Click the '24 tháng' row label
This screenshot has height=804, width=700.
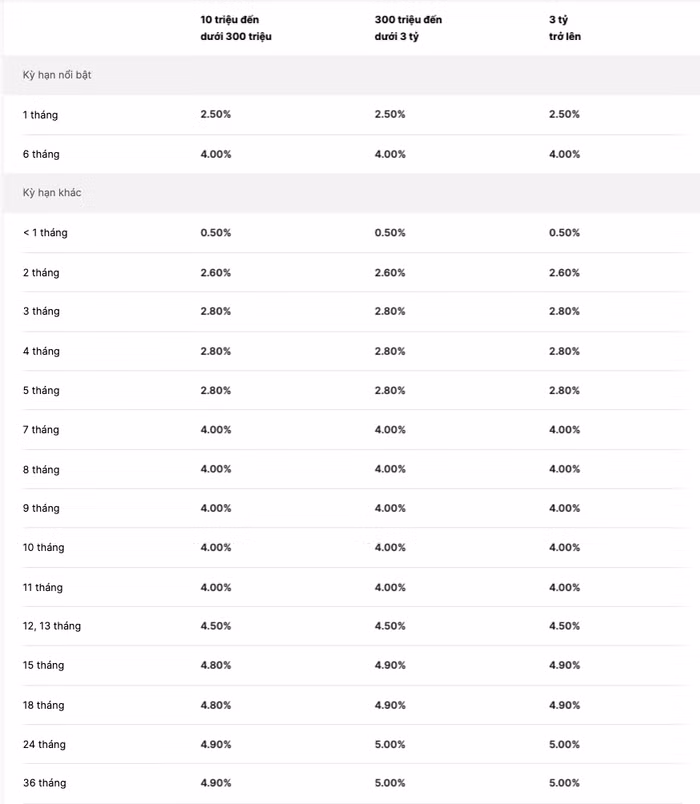pos(44,744)
